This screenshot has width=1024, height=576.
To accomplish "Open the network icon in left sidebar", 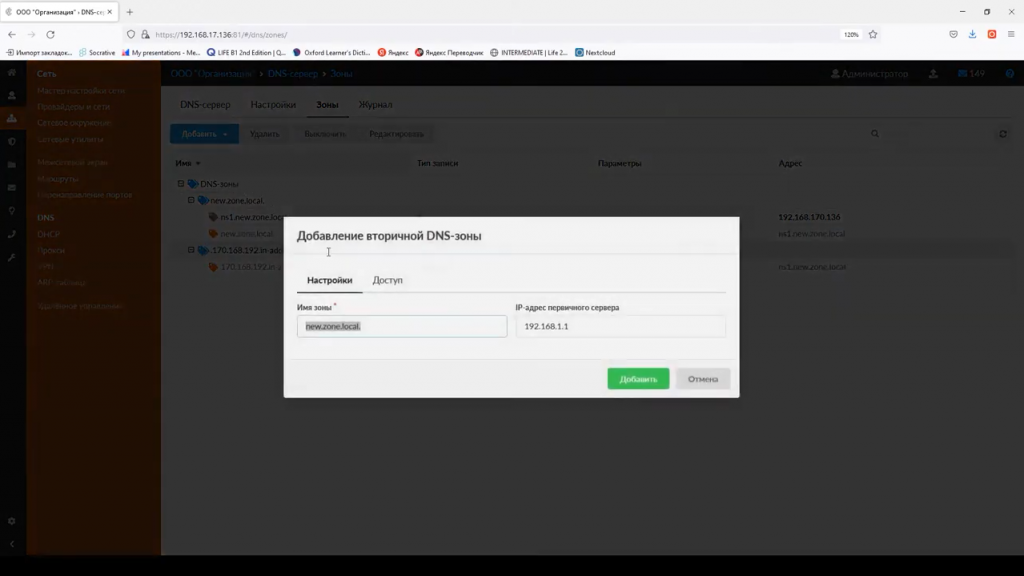I will click(12, 118).
